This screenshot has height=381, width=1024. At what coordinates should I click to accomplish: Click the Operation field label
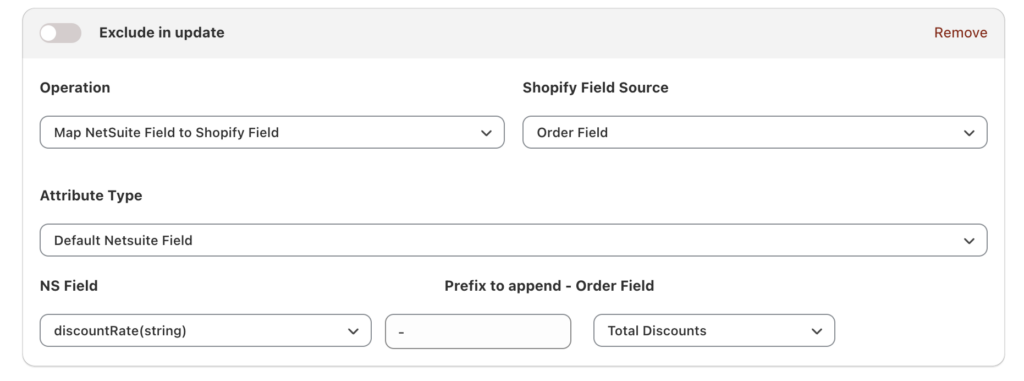74,88
